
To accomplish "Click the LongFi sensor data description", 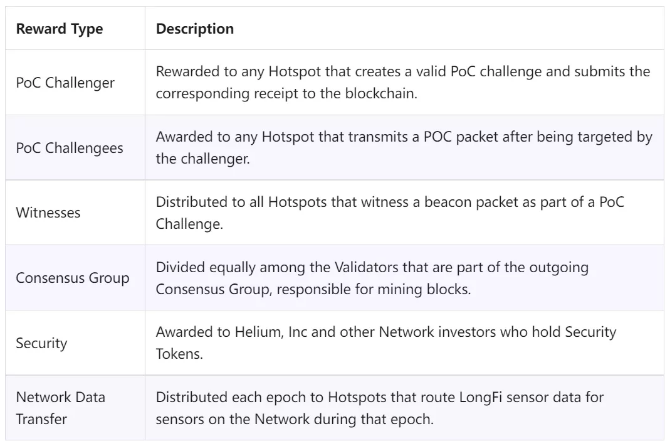I will point(380,408).
